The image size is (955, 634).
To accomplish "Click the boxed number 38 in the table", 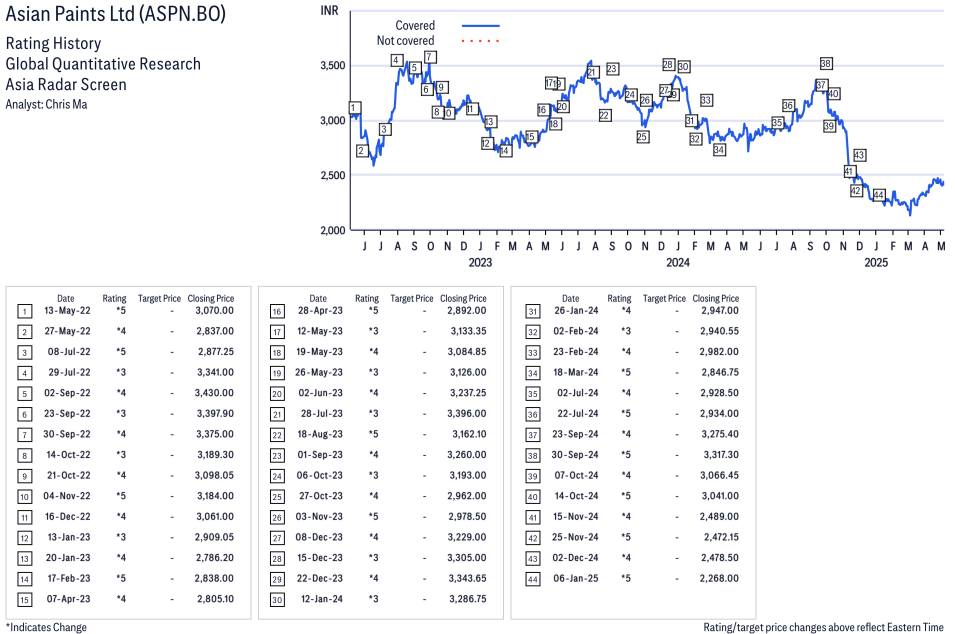I will 532,456.
